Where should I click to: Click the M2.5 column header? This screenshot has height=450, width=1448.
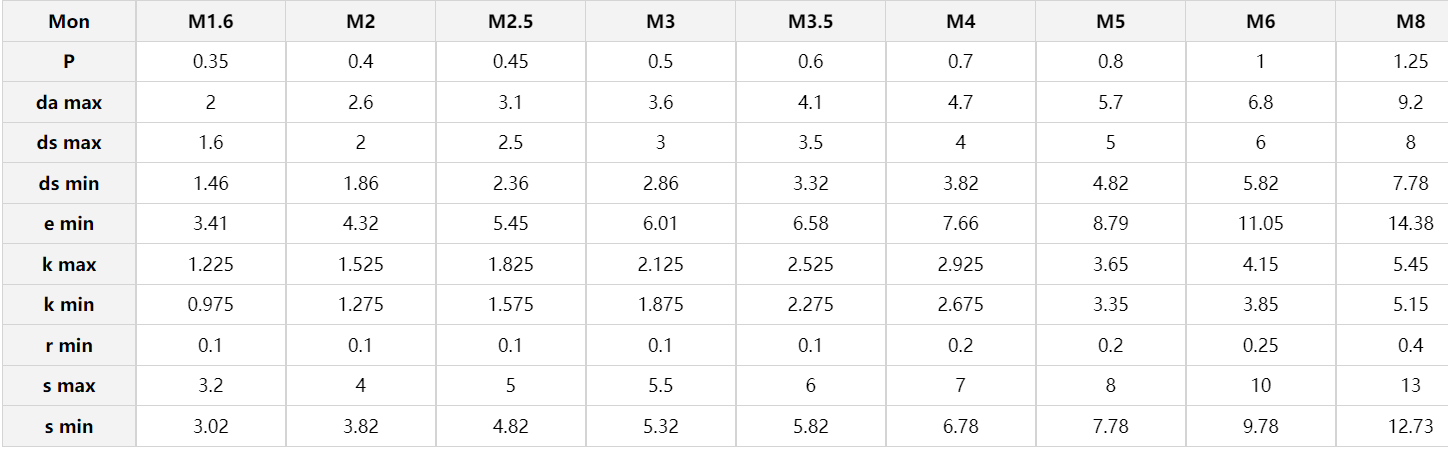[x=510, y=22]
